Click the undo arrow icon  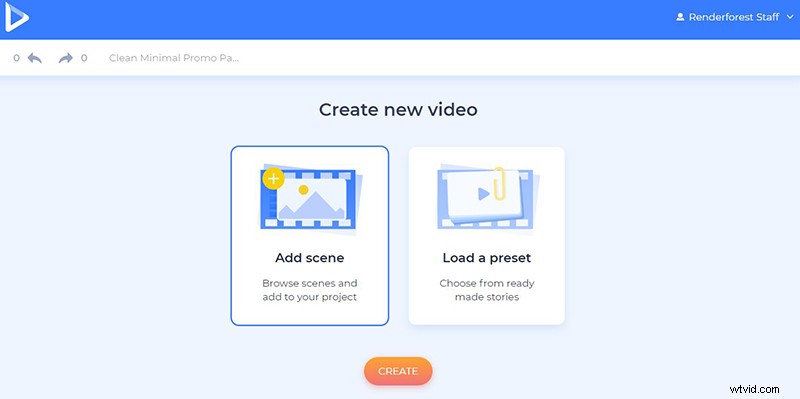[35, 58]
